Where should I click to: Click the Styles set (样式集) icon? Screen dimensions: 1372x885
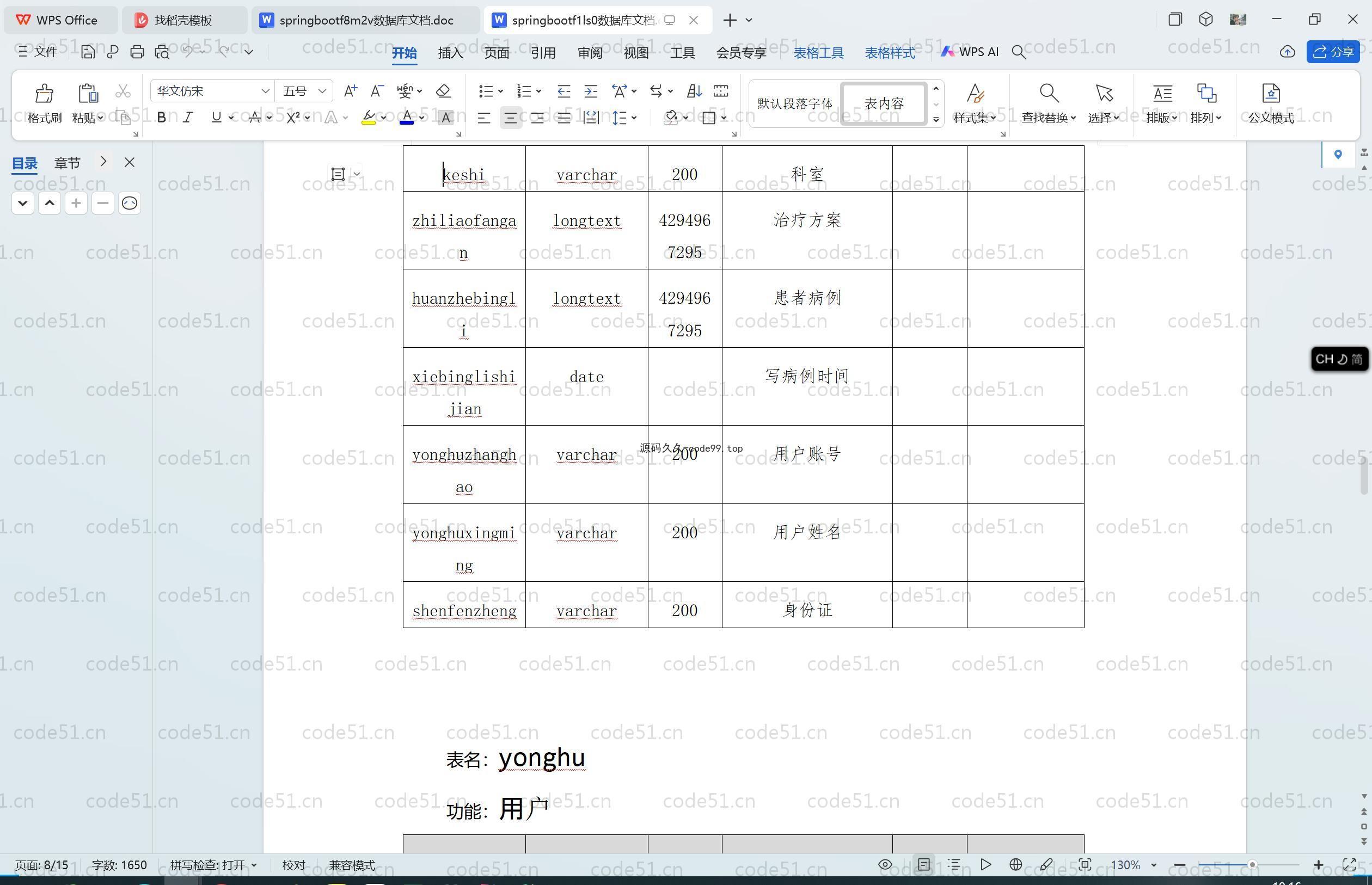pos(975,93)
